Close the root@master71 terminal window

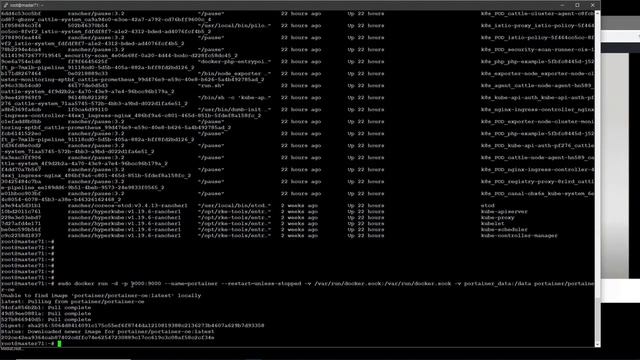click(593, 5)
